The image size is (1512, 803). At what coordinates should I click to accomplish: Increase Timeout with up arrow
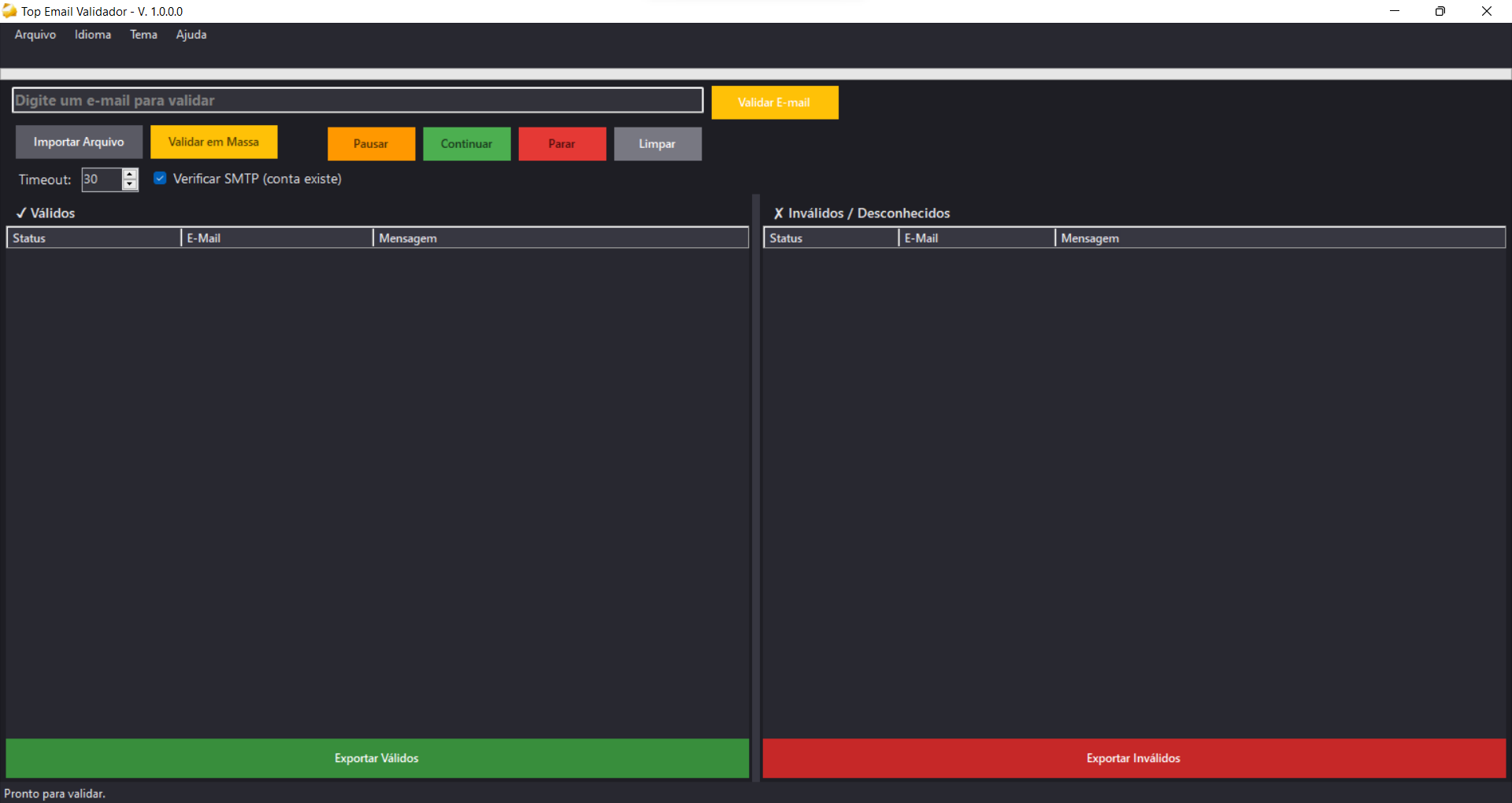tap(130, 174)
